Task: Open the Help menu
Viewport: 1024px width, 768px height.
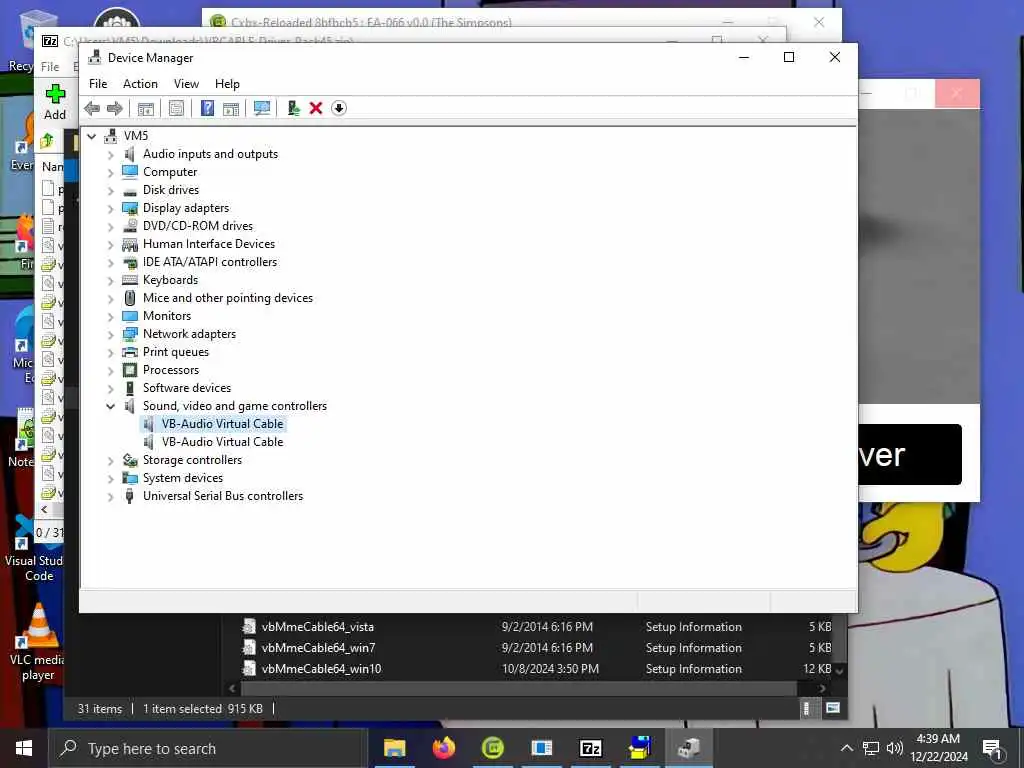Action: tap(227, 84)
